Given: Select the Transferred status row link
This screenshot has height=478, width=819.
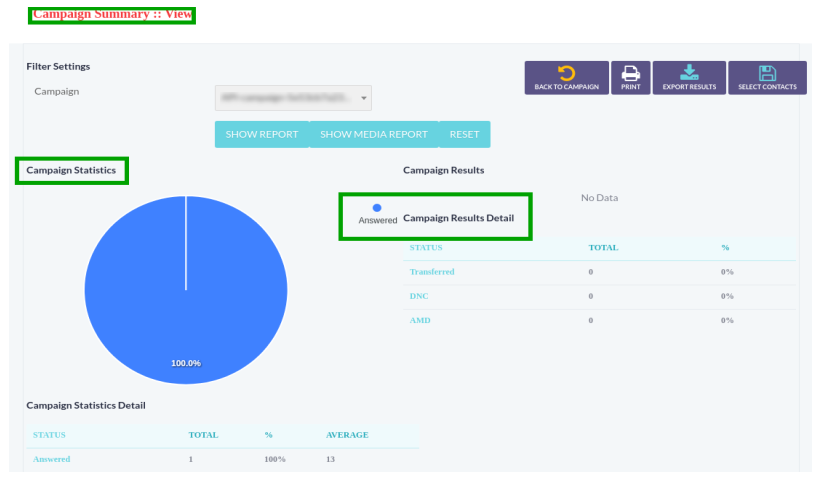Looking at the screenshot, I should coord(432,272).
